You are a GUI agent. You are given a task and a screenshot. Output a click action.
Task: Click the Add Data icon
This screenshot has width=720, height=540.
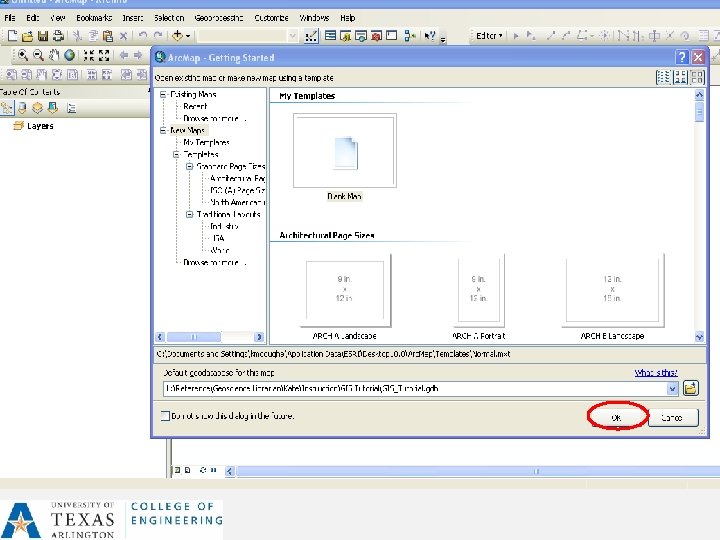[x=177, y=35]
